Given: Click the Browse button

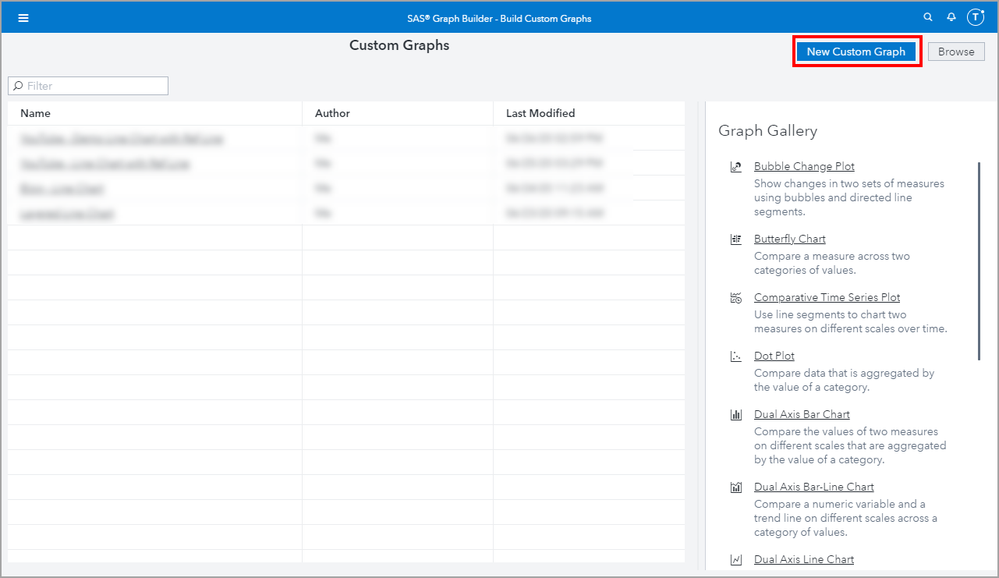Looking at the screenshot, I should [955, 52].
